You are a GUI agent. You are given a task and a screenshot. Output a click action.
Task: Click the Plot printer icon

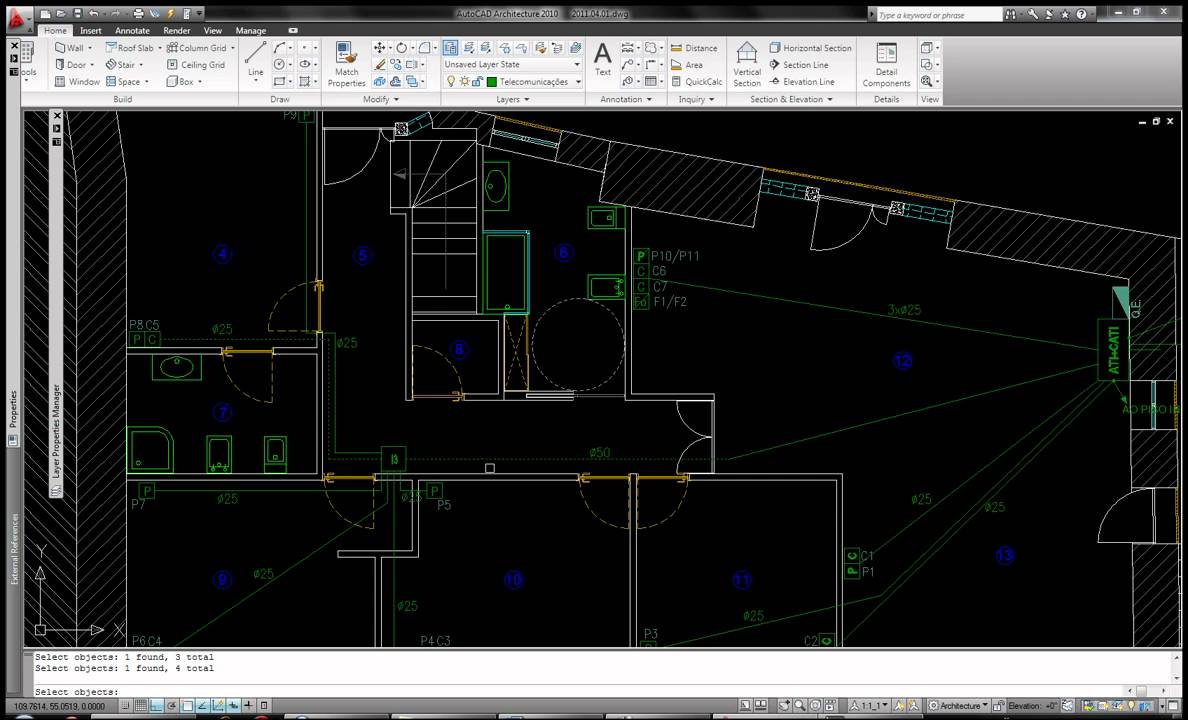point(138,14)
